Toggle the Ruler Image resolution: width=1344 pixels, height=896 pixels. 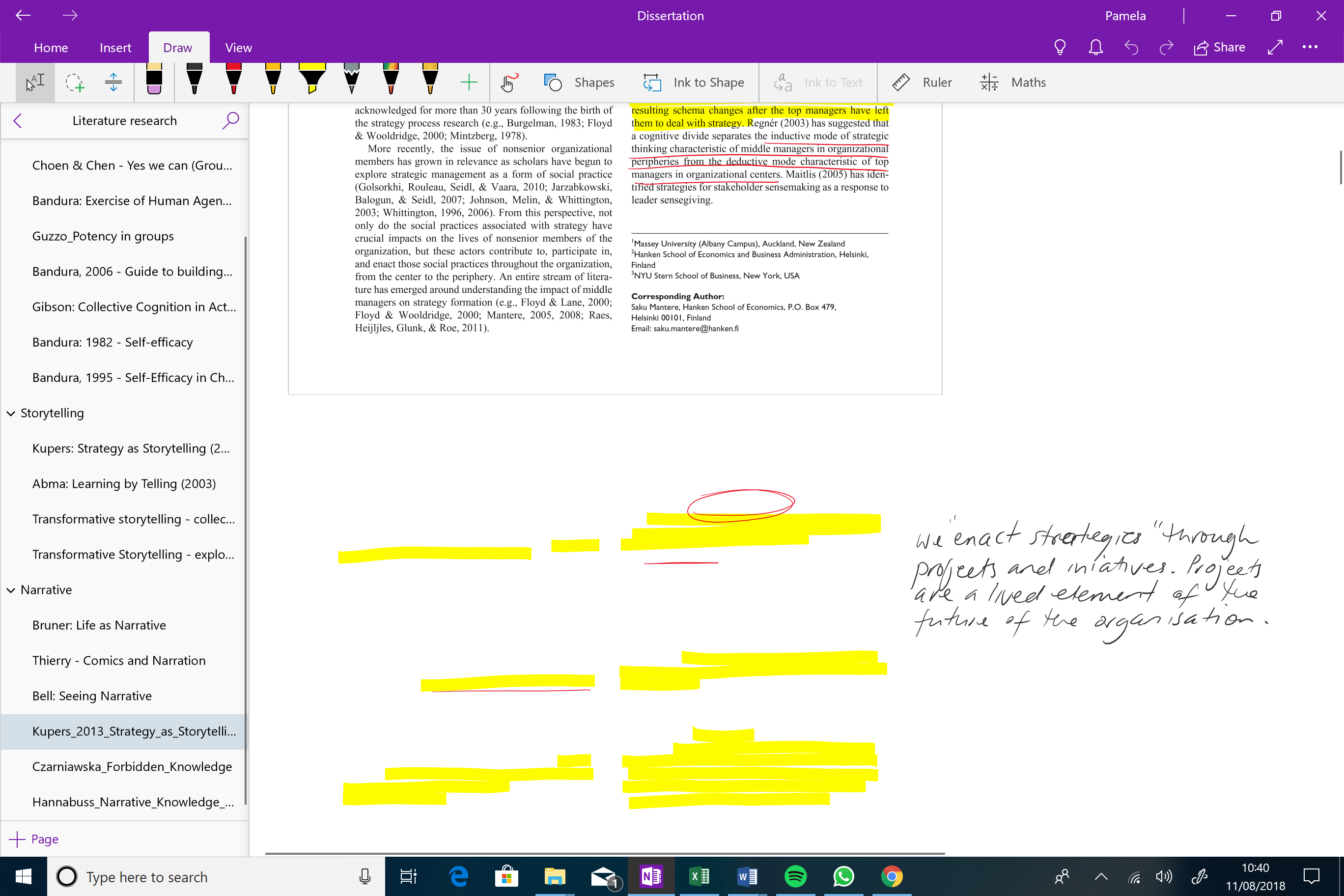click(x=922, y=83)
